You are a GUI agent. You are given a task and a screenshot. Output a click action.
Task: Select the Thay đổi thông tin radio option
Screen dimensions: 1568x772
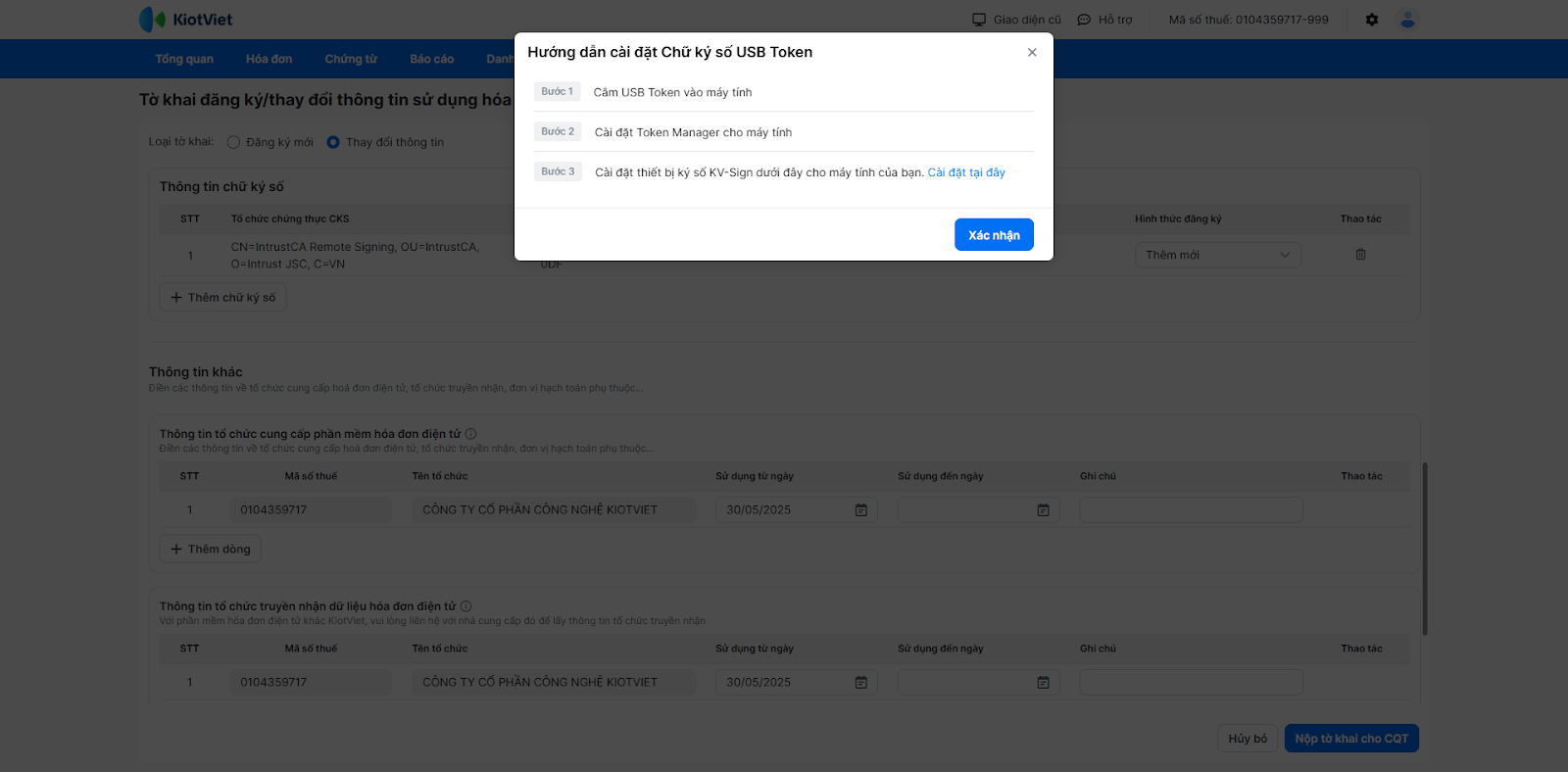[x=333, y=142]
